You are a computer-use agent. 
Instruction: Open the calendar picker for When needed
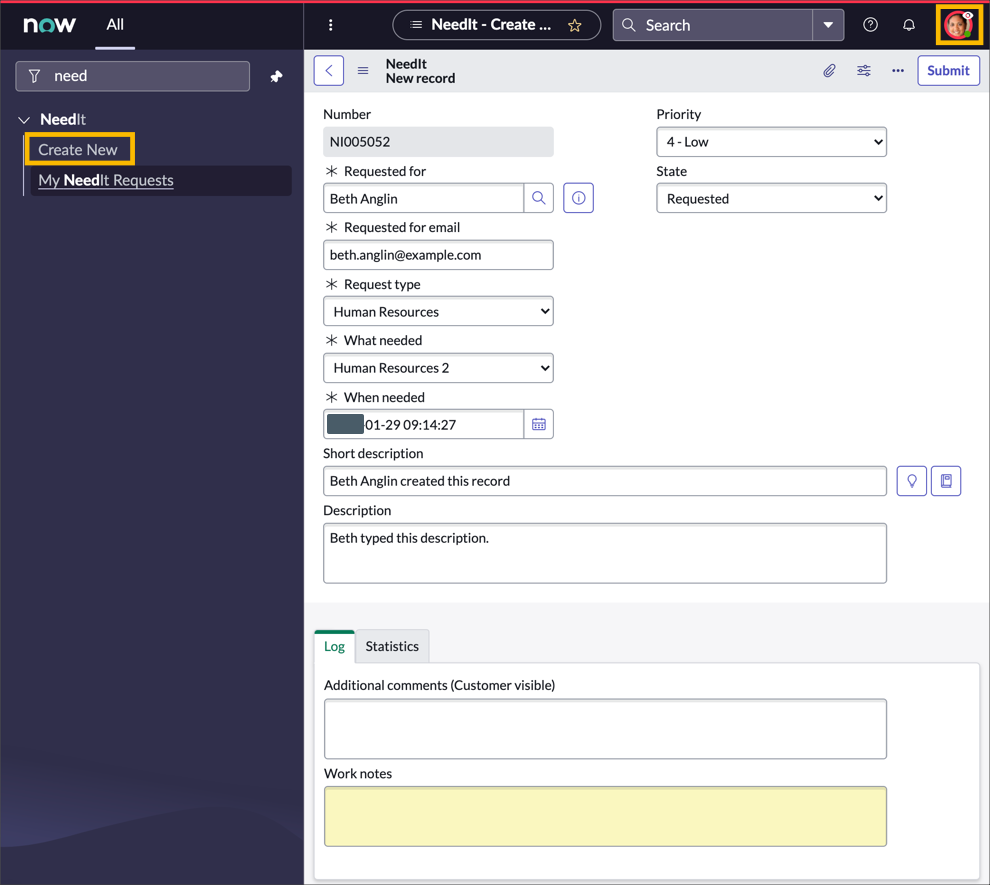tap(539, 423)
